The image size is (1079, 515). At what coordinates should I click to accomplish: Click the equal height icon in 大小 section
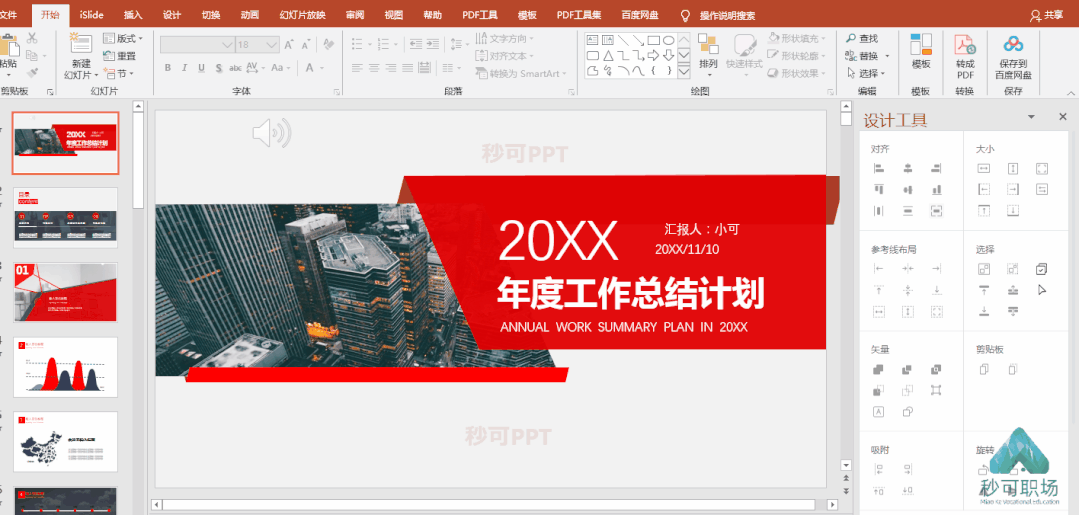[x=1013, y=168]
